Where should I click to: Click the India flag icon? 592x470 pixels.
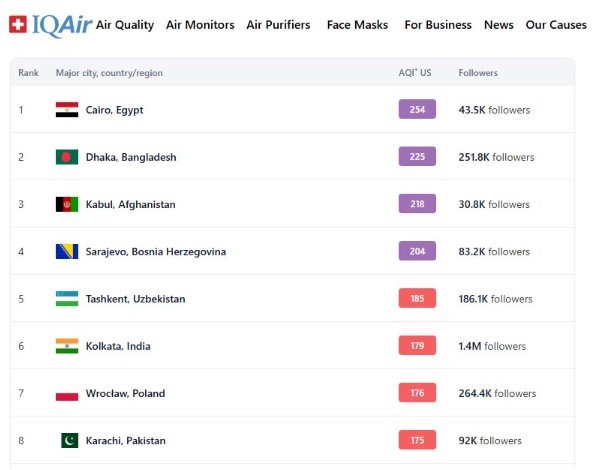67,346
